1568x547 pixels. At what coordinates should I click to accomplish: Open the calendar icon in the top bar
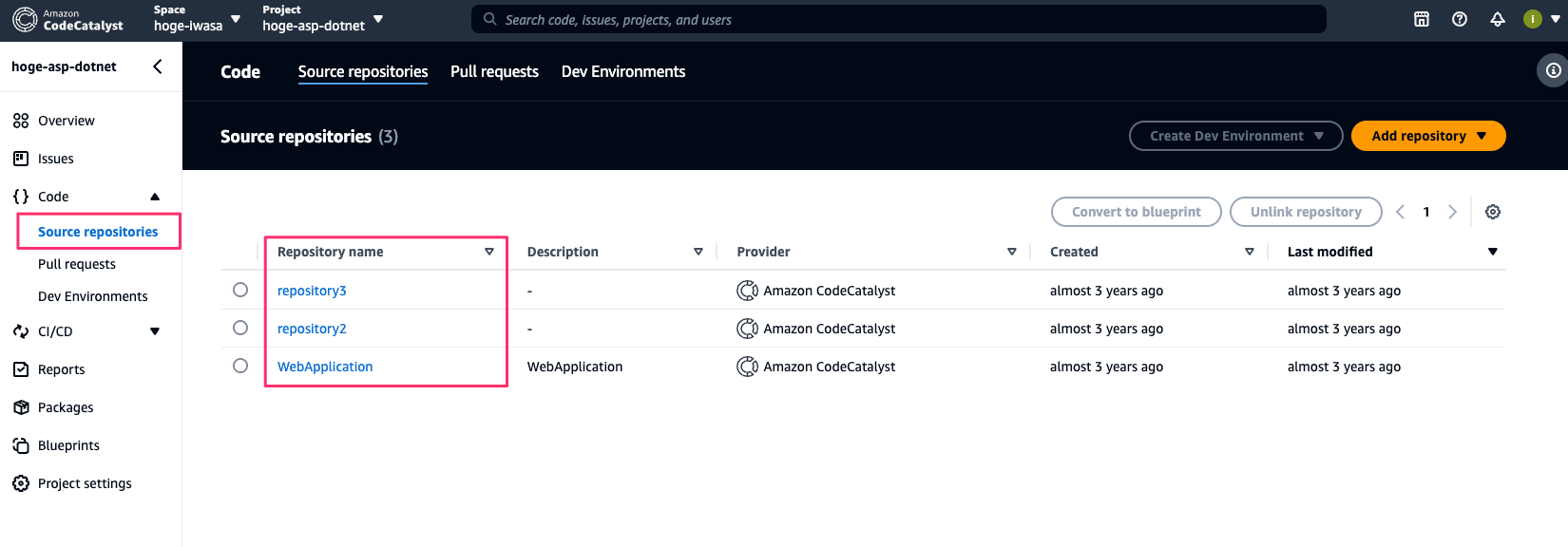coord(1422,19)
